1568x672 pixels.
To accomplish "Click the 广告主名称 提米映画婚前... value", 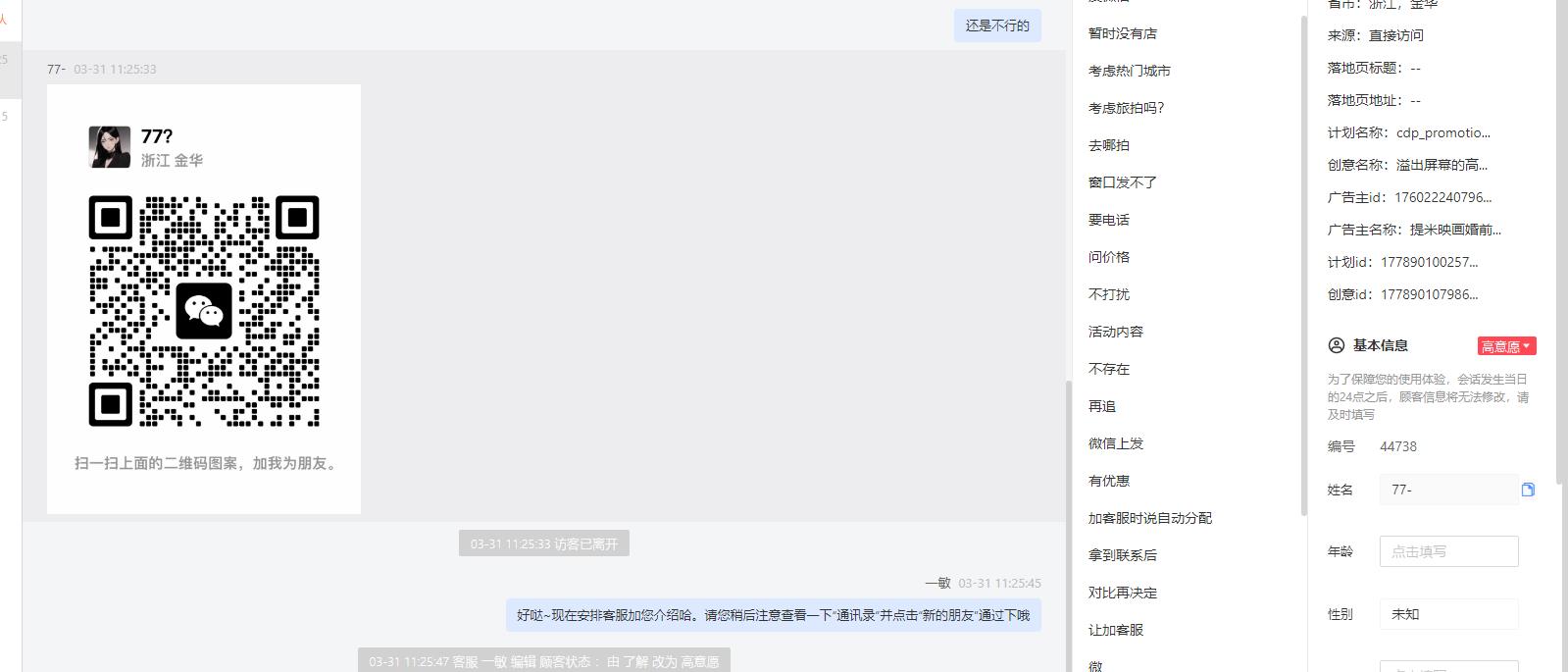I will click(x=1455, y=230).
